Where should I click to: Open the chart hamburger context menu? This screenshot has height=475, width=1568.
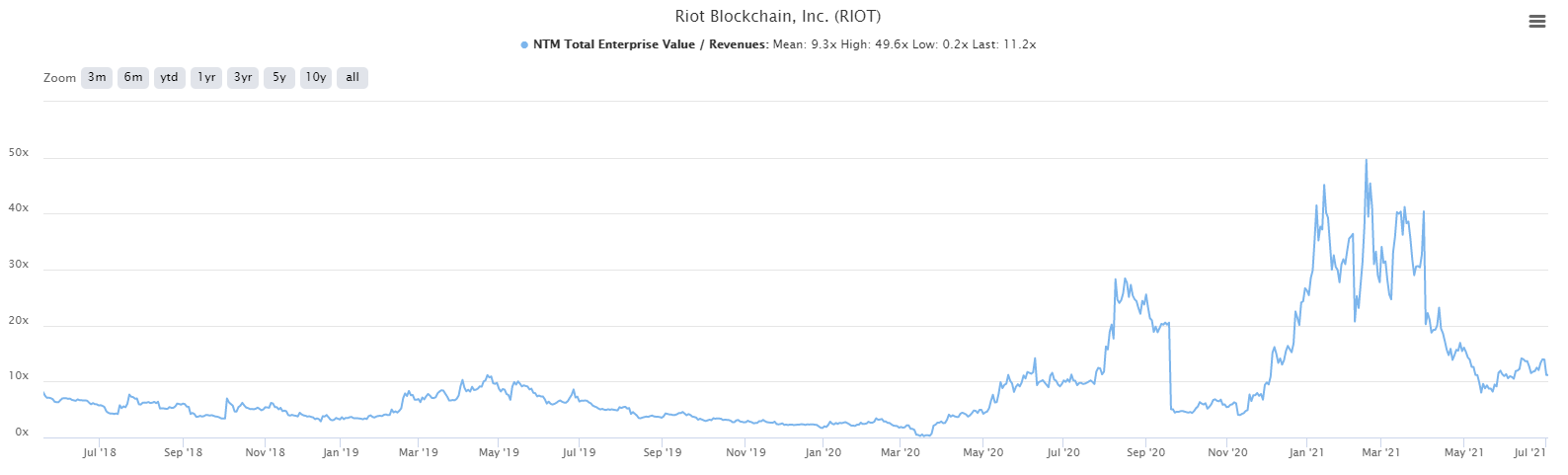point(1536,21)
